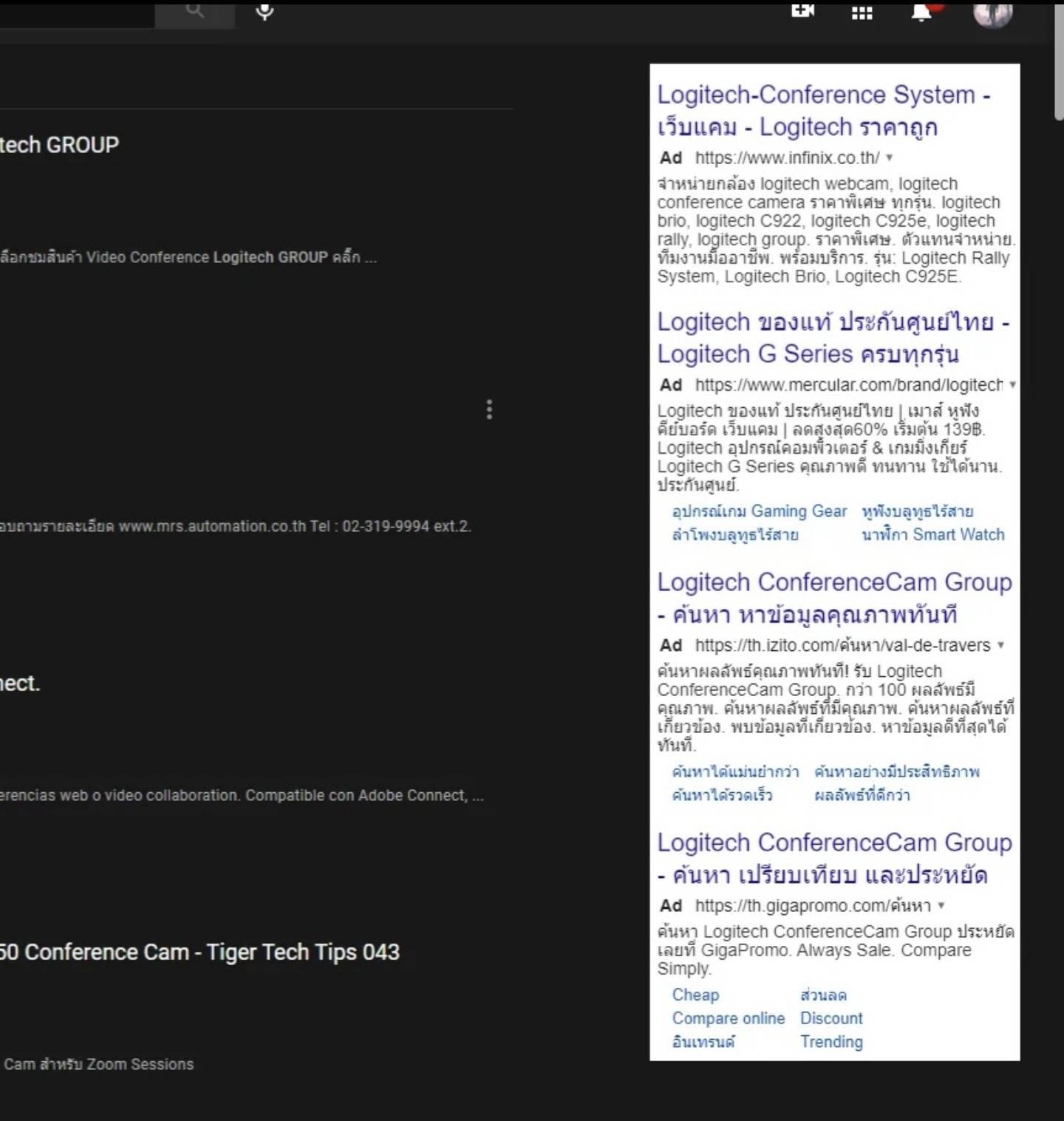Follow the ค้นหาอย่างมีประสิทธิภาพ sitelink

pyautogui.click(x=897, y=772)
